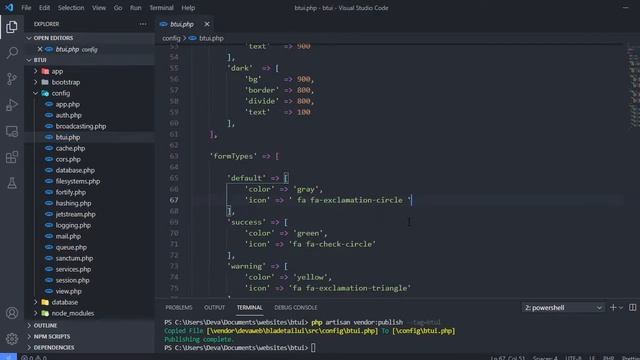Image resolution: width=640 pixels, height=360 pixels.
Task: Close the btui.php editor tab
Action: (207, 24)
